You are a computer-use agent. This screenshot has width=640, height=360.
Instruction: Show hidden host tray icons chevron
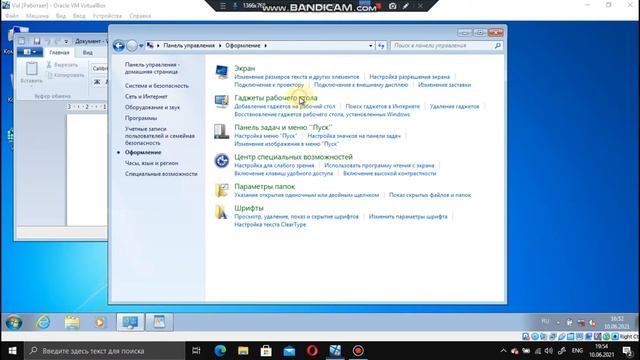click(503, 351)
